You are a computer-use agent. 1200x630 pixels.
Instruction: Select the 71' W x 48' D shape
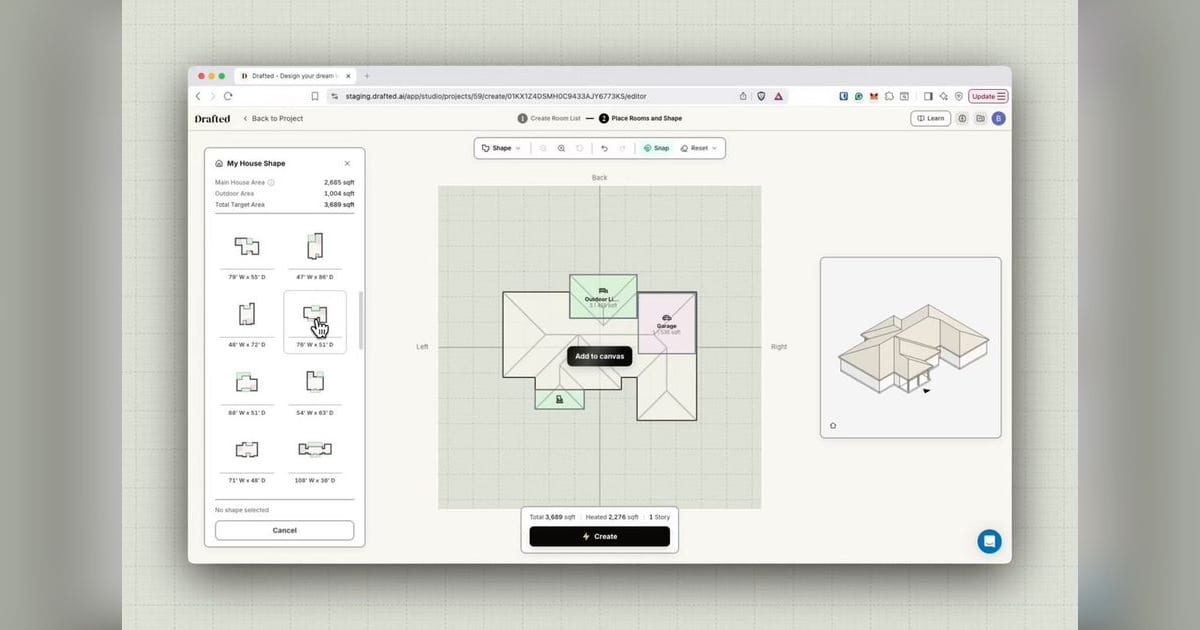click(x=246, y=459)
